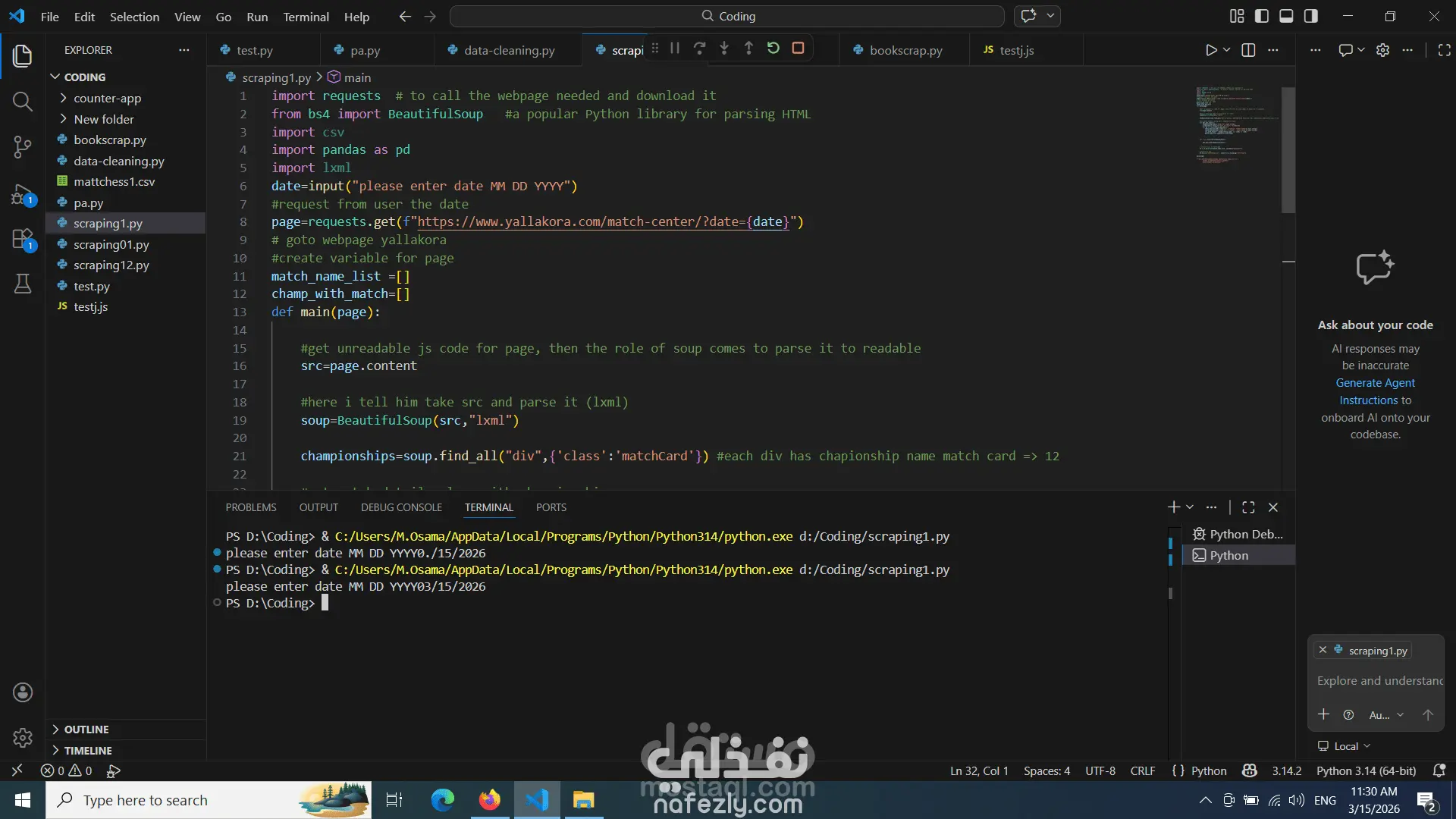Expand the OUTLINE section
This screenshot has width=1456, height=819.
click(86, 730)
